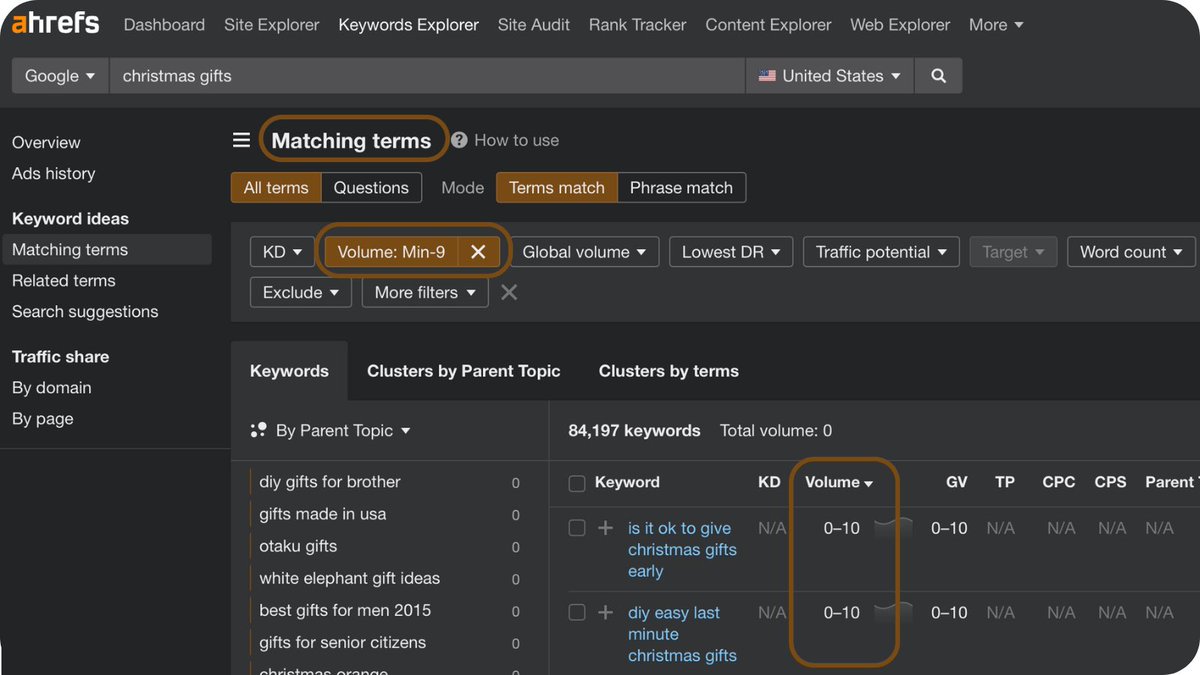This screenshot has height=675, width=1200.
Task: Open Content Explorer
Action: tap(768, 25)
